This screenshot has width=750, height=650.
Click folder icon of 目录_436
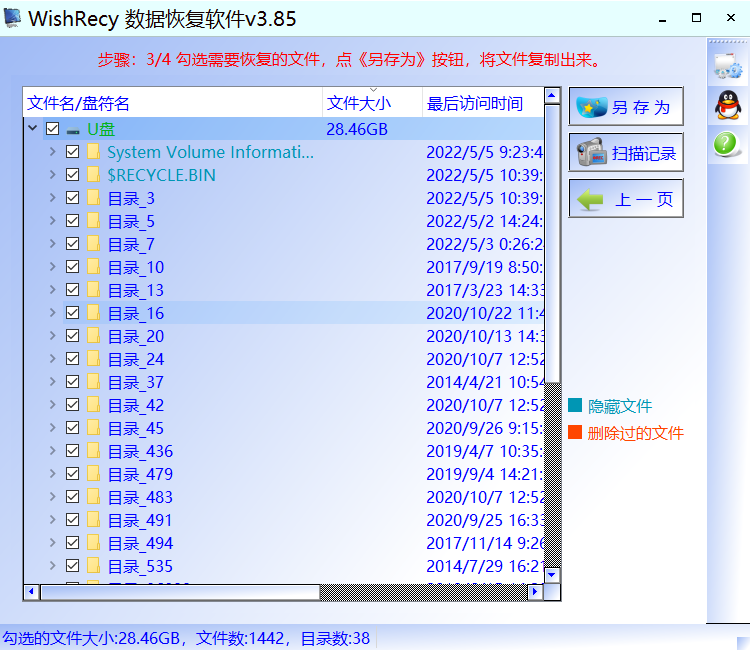93,451
